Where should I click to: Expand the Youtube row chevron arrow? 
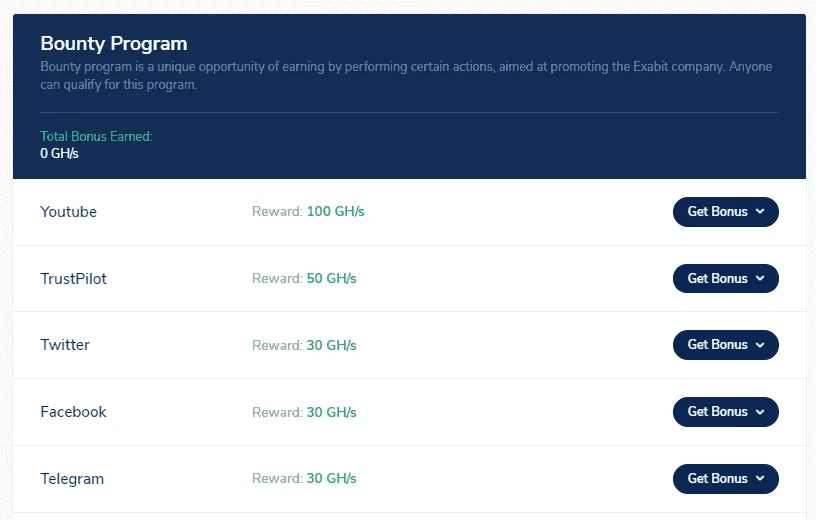tap(760, 211)
